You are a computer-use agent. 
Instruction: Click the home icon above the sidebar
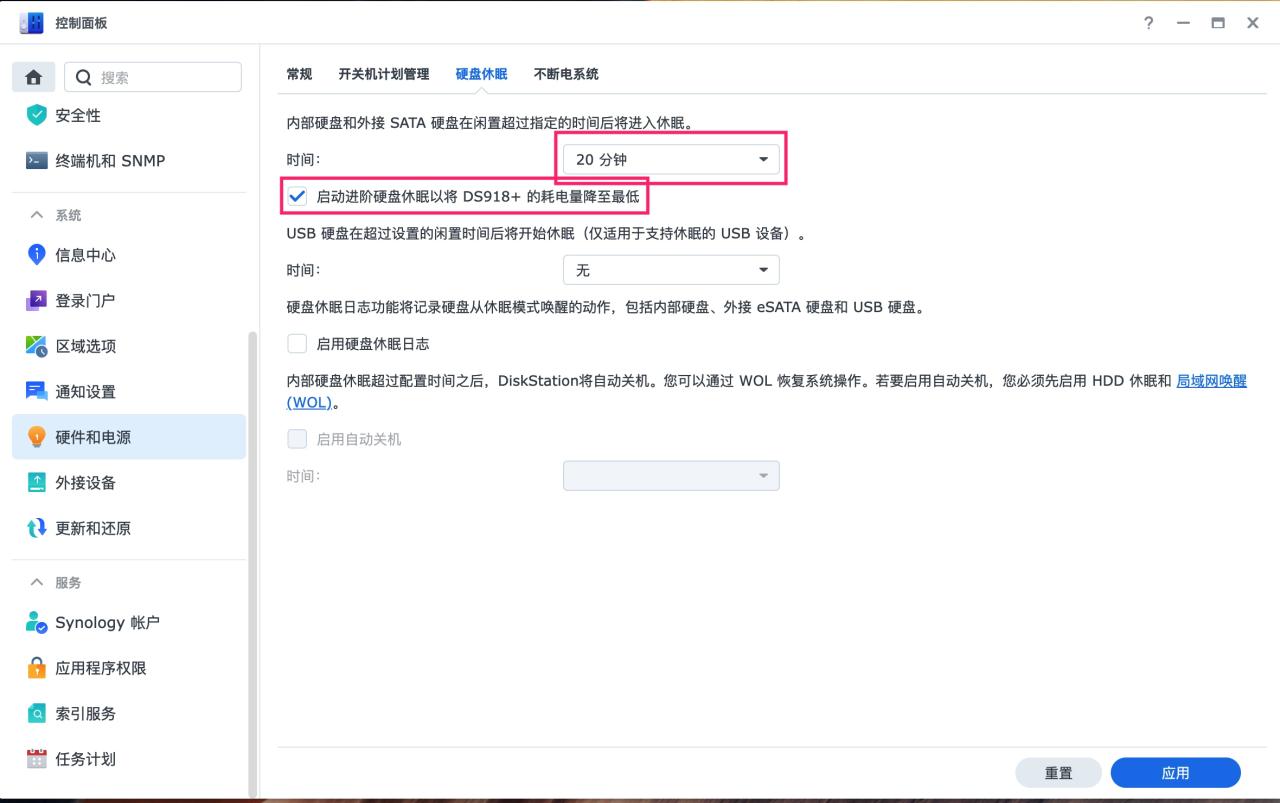click(x=33, y=76)
